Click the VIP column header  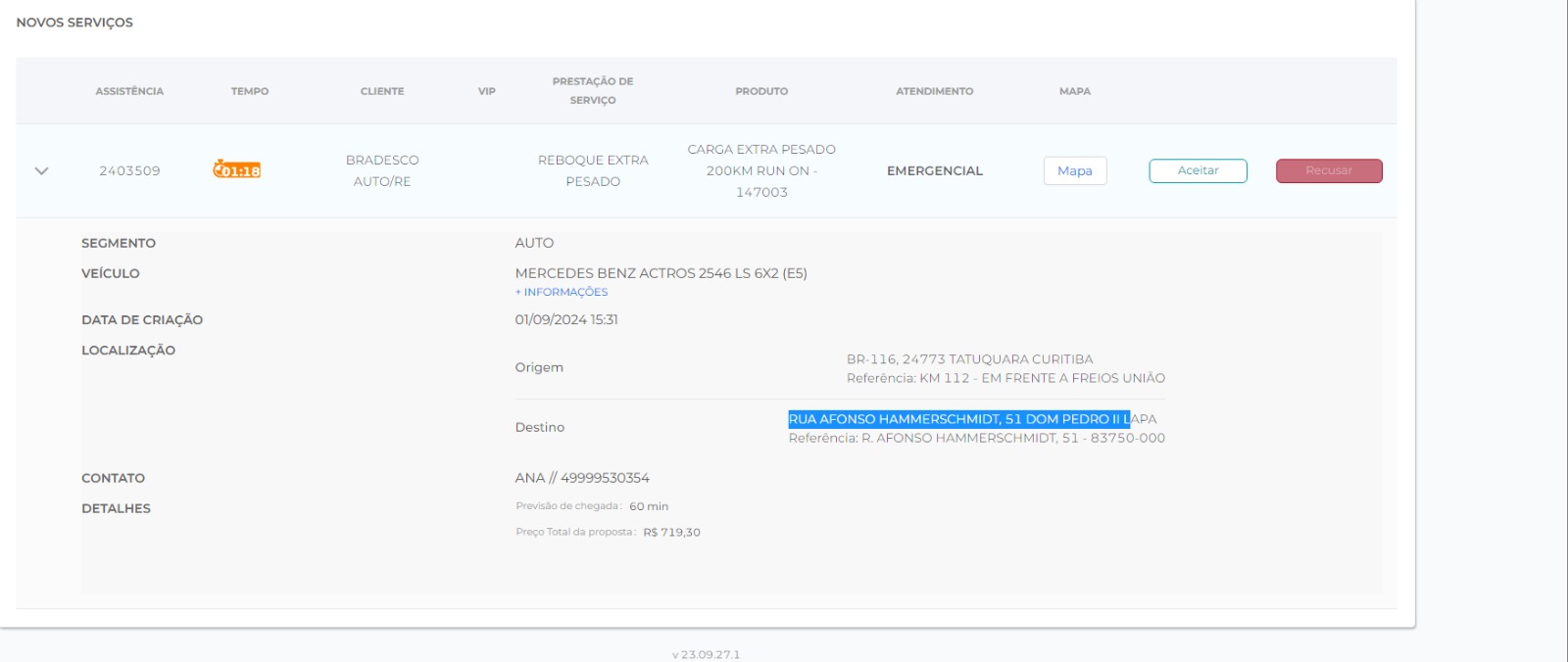click(487, 91)
